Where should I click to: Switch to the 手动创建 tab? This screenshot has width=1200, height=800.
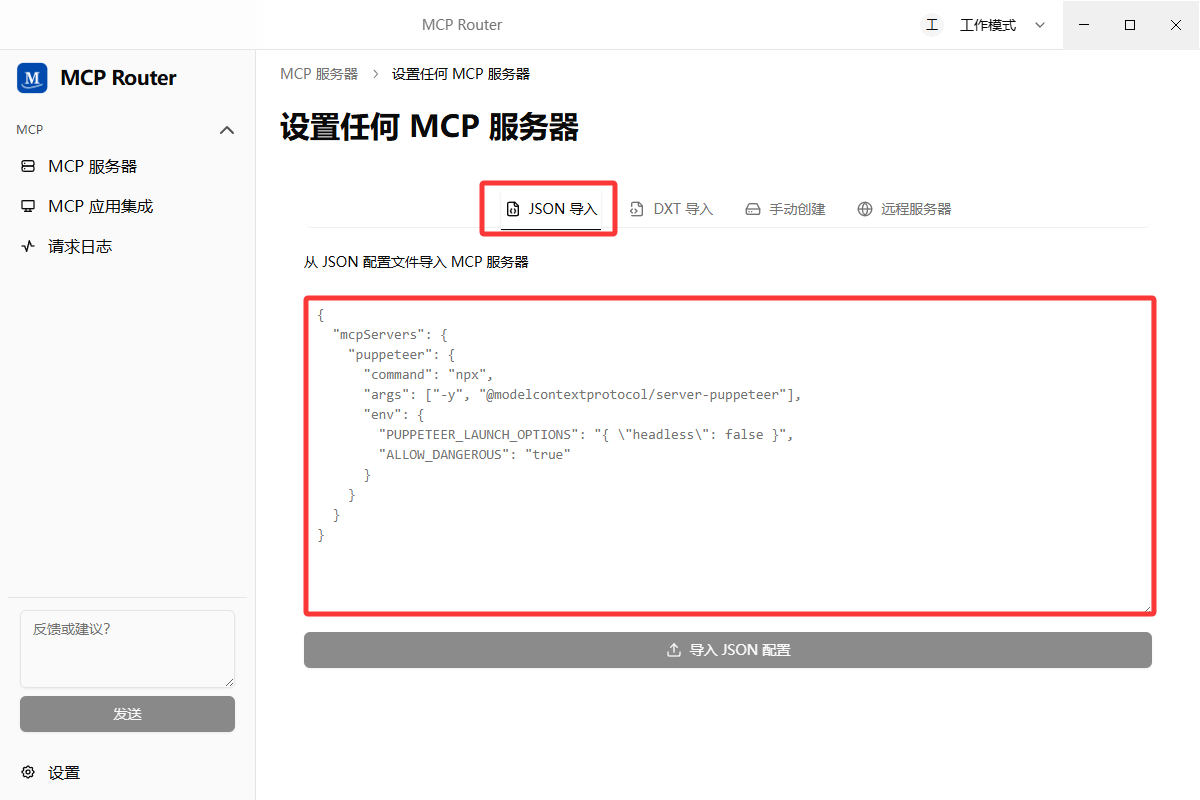(x=785, y=209)
